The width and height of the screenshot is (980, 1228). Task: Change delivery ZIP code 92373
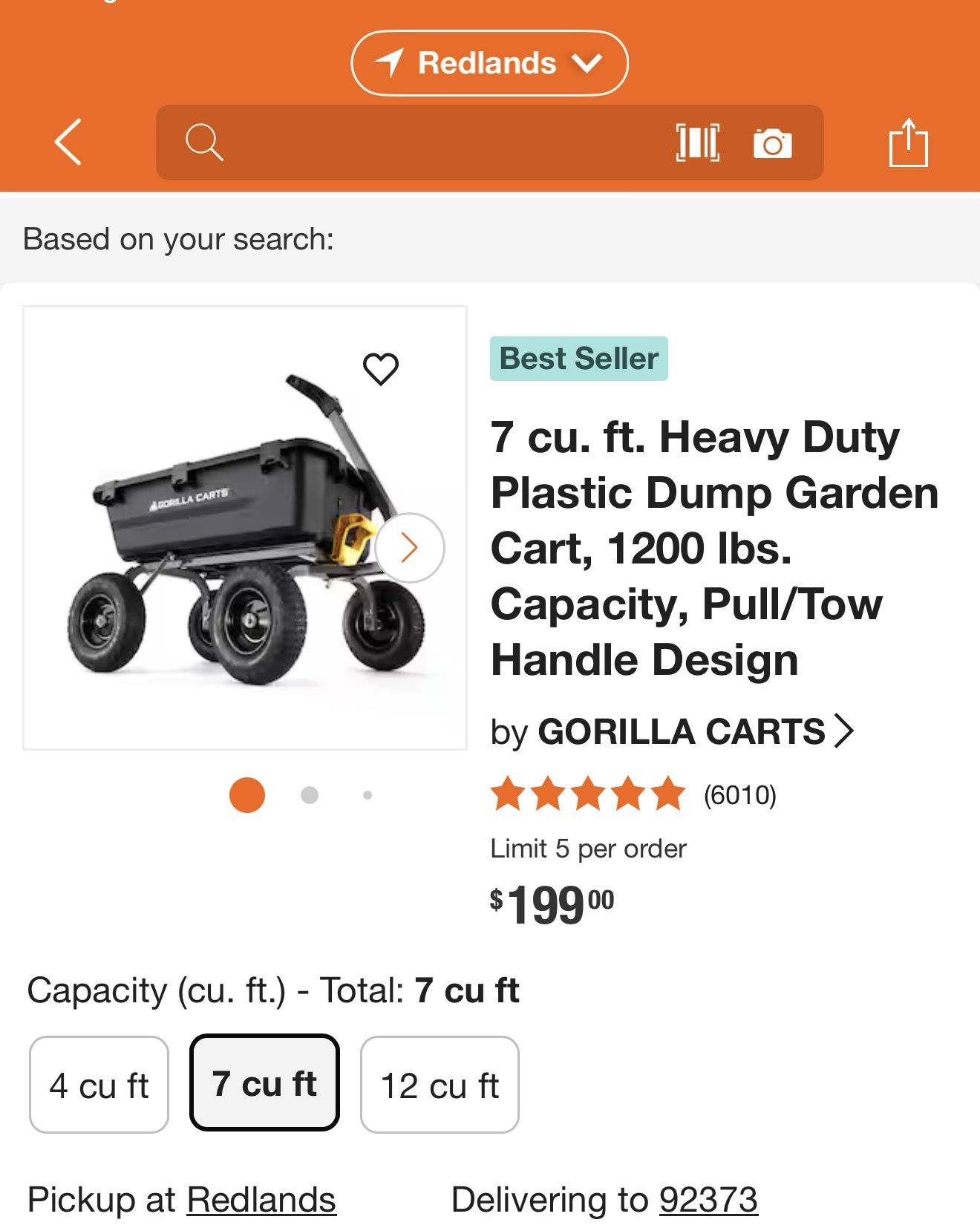coord(708,1200)
